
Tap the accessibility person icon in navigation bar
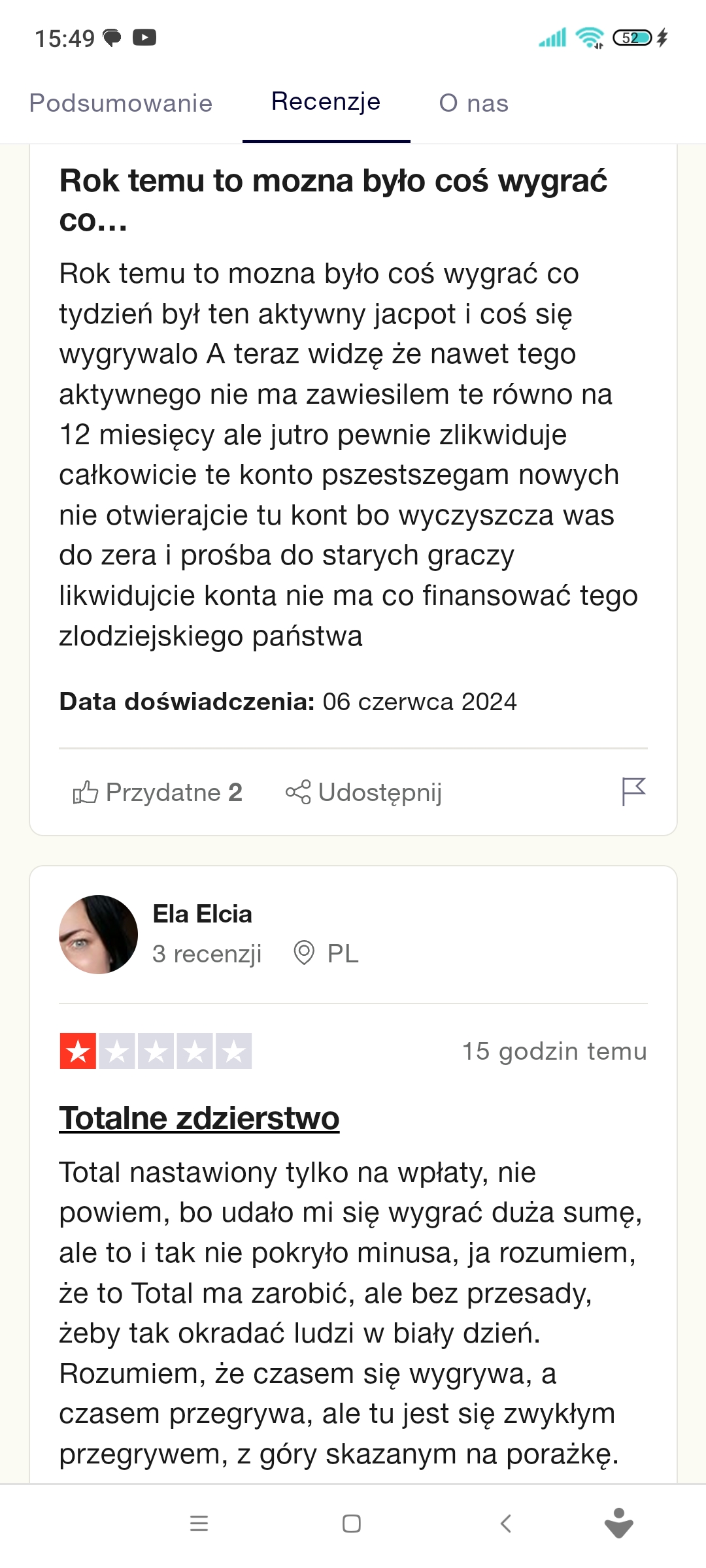point(618,1523)
